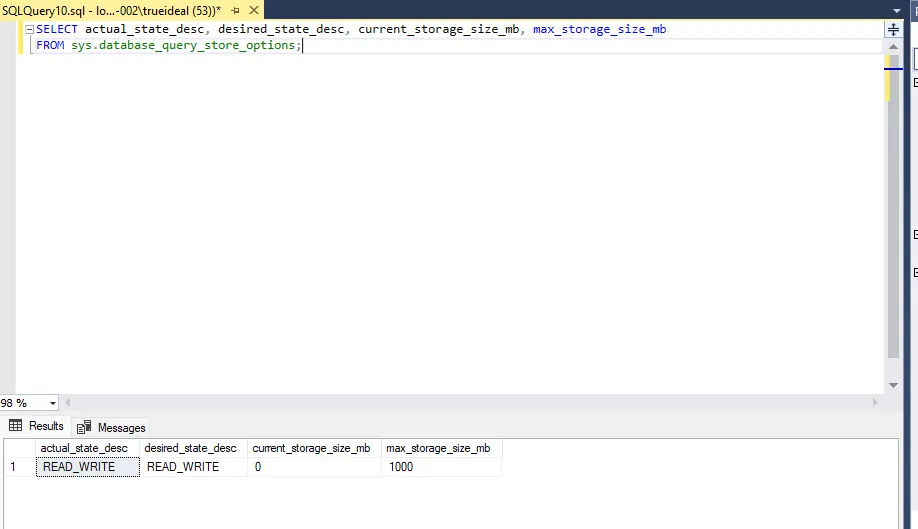Select the actual_state_desc column header

click(84, 448)
